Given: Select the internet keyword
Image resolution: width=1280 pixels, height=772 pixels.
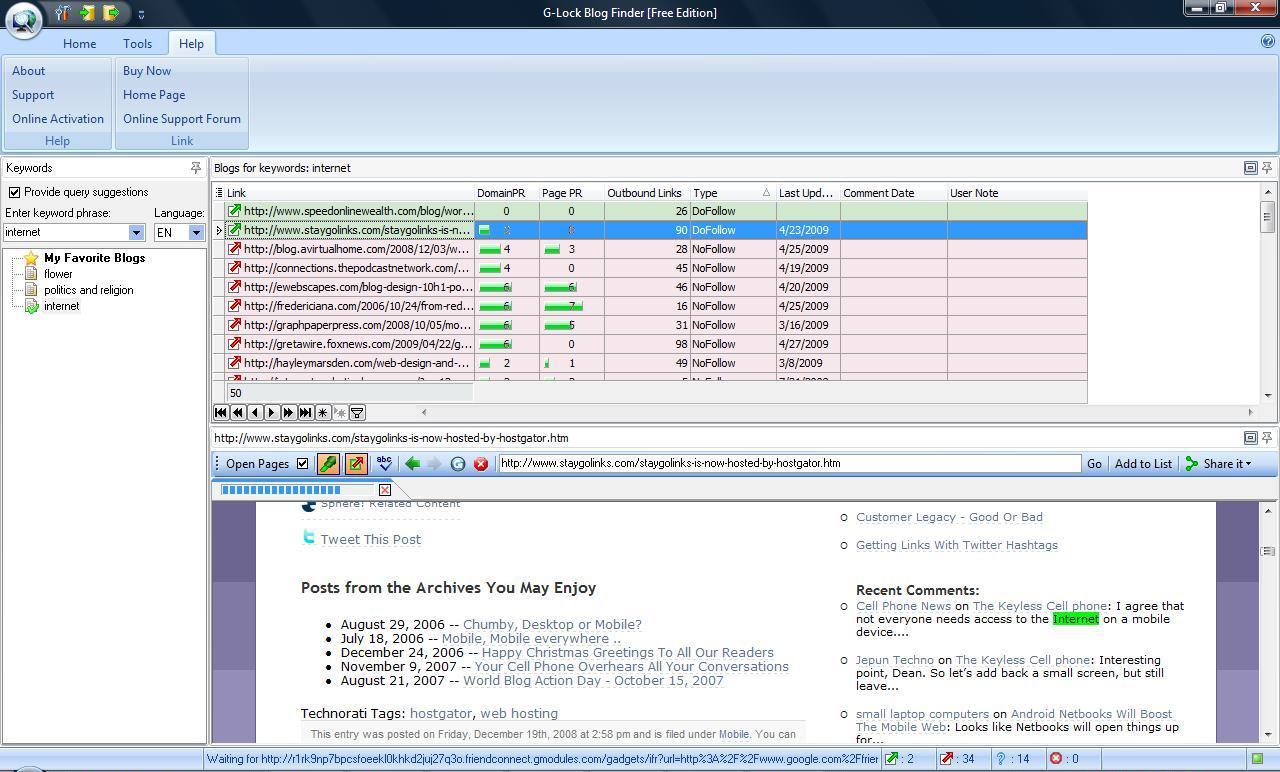Looking at the screenshot, I should point(61,306).
